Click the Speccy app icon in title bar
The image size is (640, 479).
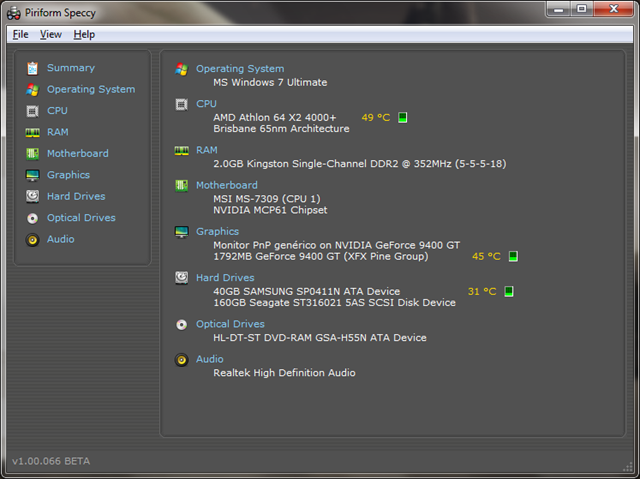tap(13, 13)
